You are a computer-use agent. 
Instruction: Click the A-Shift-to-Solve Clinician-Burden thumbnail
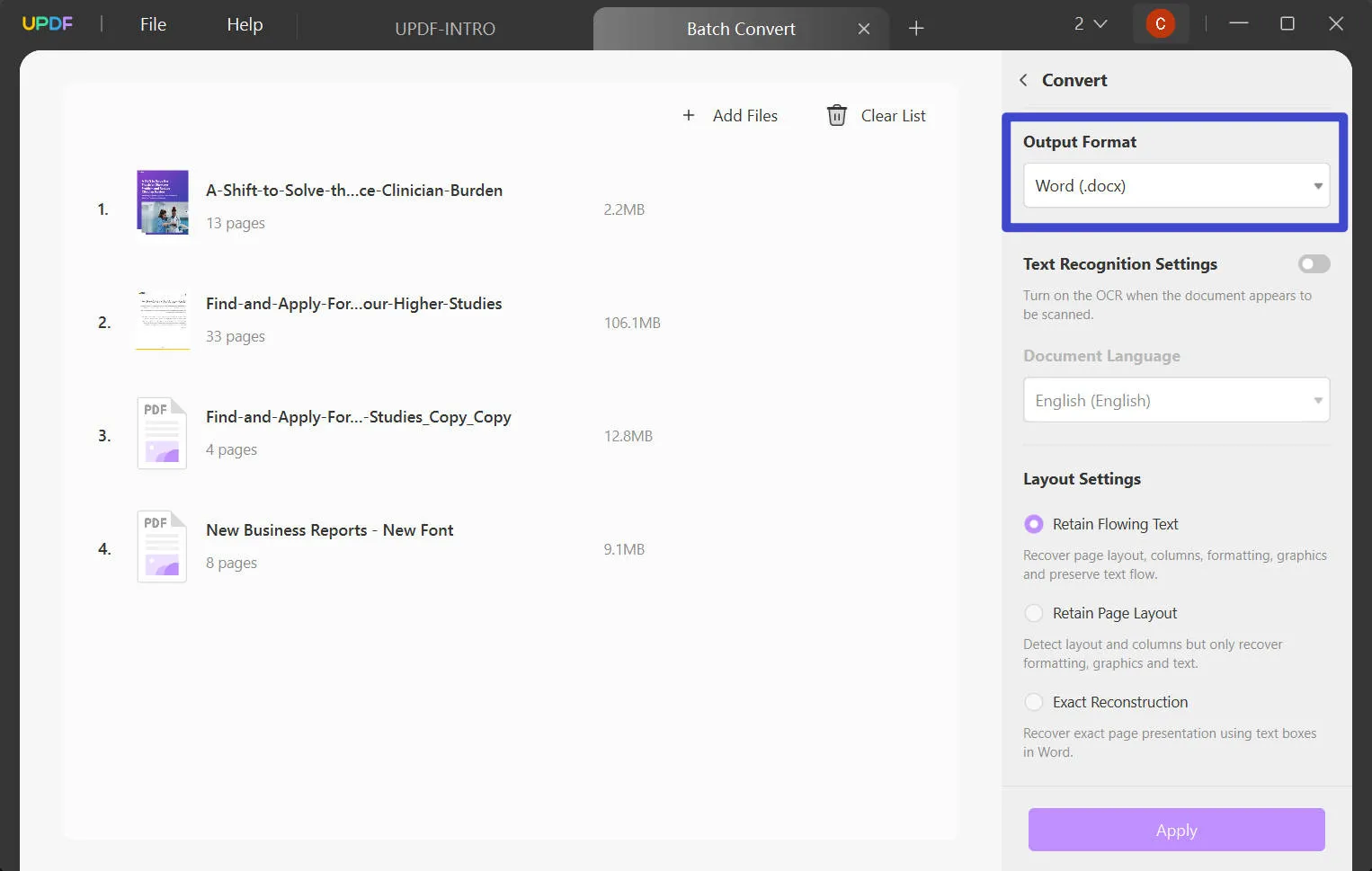[163, 203]
